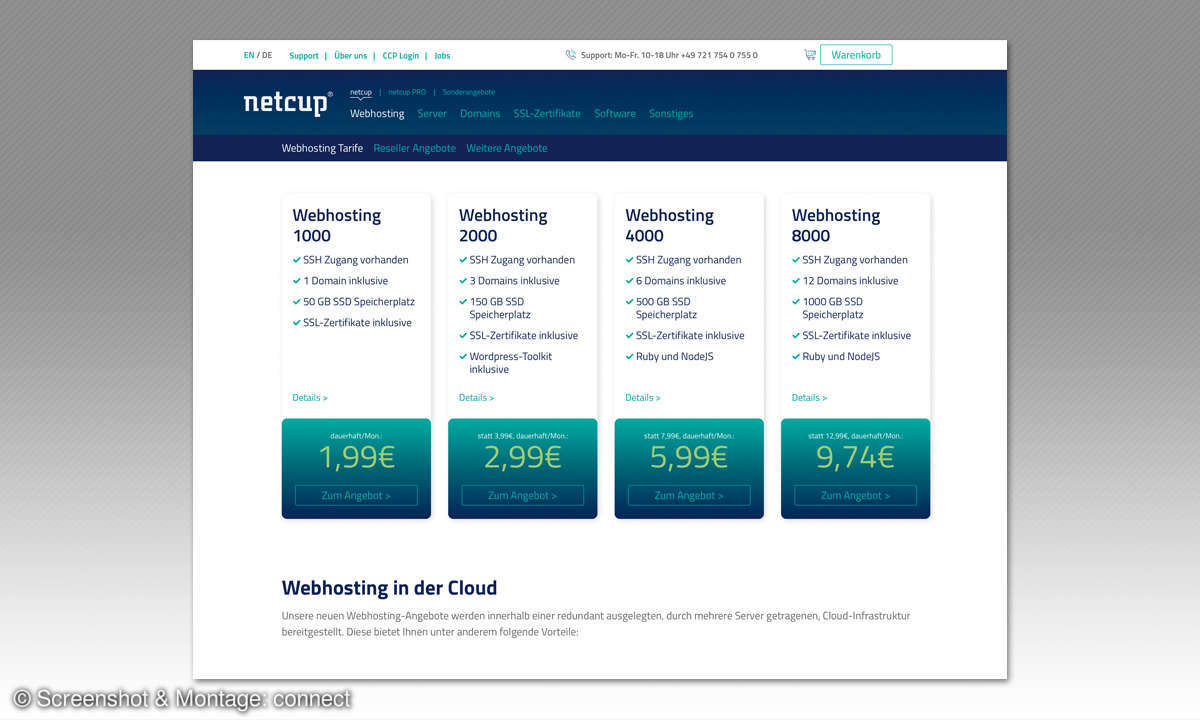Open the Domains menu
The height and width of the screenshot is (720, 1200).
(480, 114)
